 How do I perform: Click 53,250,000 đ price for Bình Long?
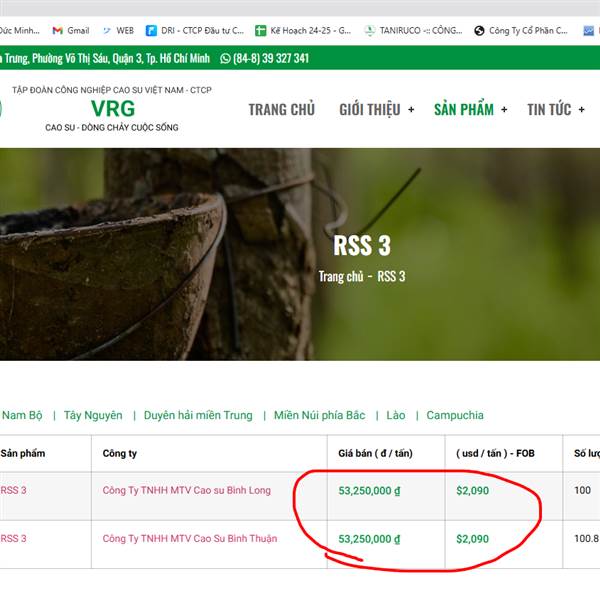click(x=369, y=491)
